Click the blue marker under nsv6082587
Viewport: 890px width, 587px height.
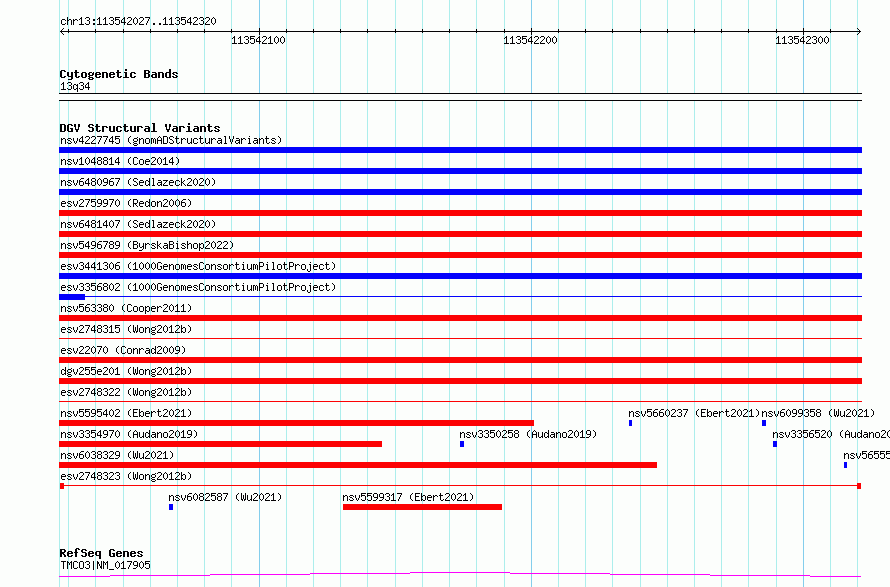tap(171, 507)
